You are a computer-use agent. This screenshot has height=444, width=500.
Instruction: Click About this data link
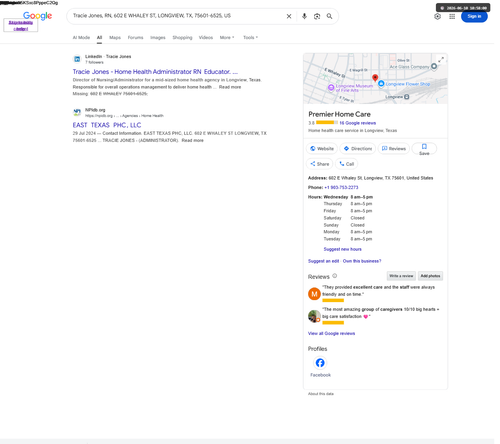321,394
